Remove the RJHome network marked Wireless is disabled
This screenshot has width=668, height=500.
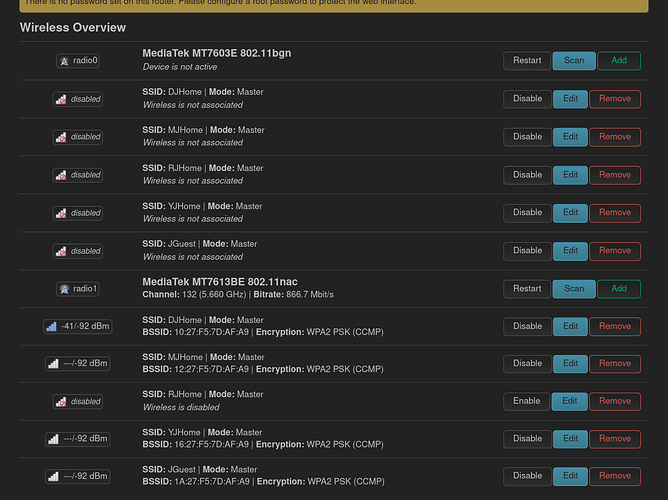(615, 401)
